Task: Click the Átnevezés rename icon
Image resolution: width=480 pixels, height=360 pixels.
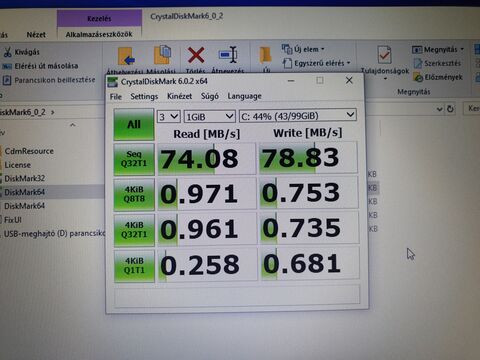Action: tap(228, 54)
